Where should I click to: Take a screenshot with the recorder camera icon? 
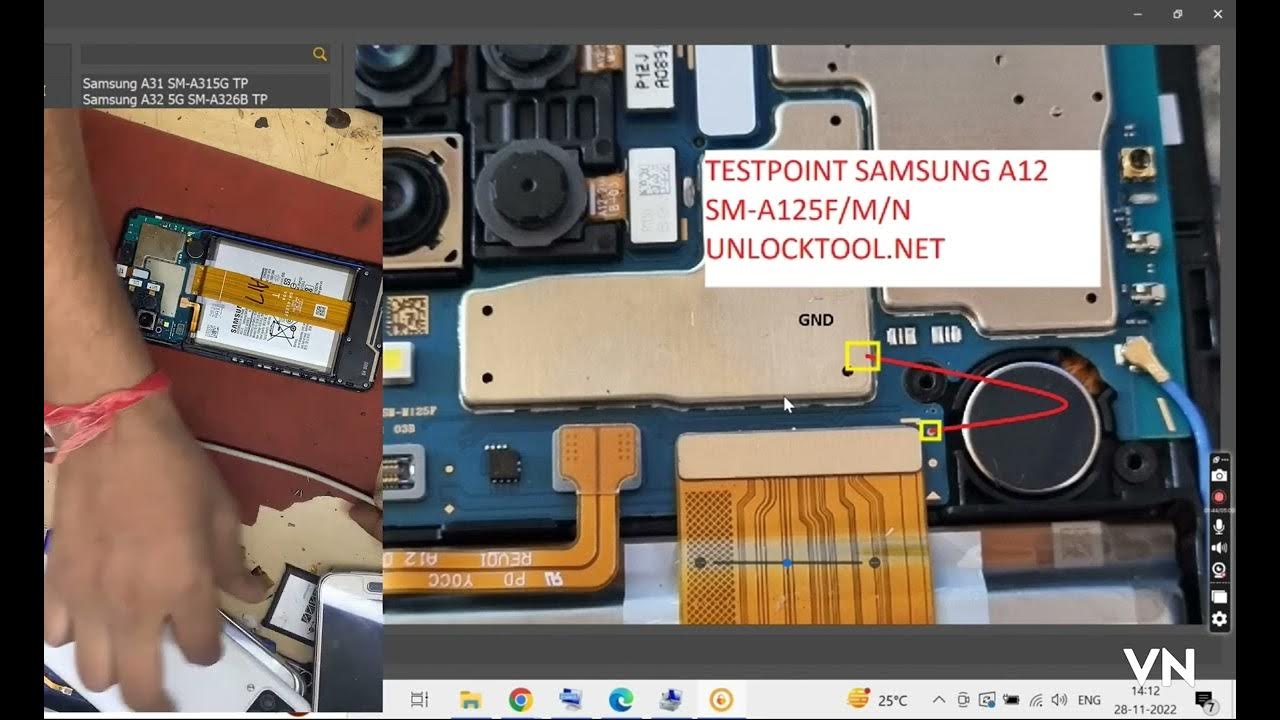(1219, 476)
